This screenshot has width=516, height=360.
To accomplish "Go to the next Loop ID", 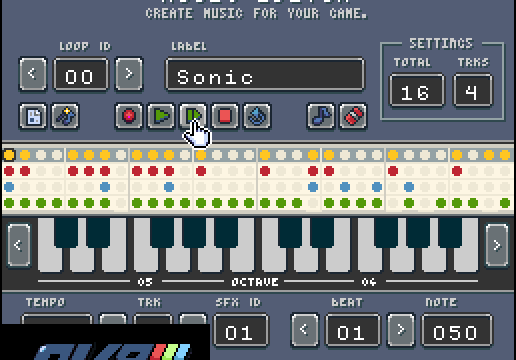I will point(129,74).
